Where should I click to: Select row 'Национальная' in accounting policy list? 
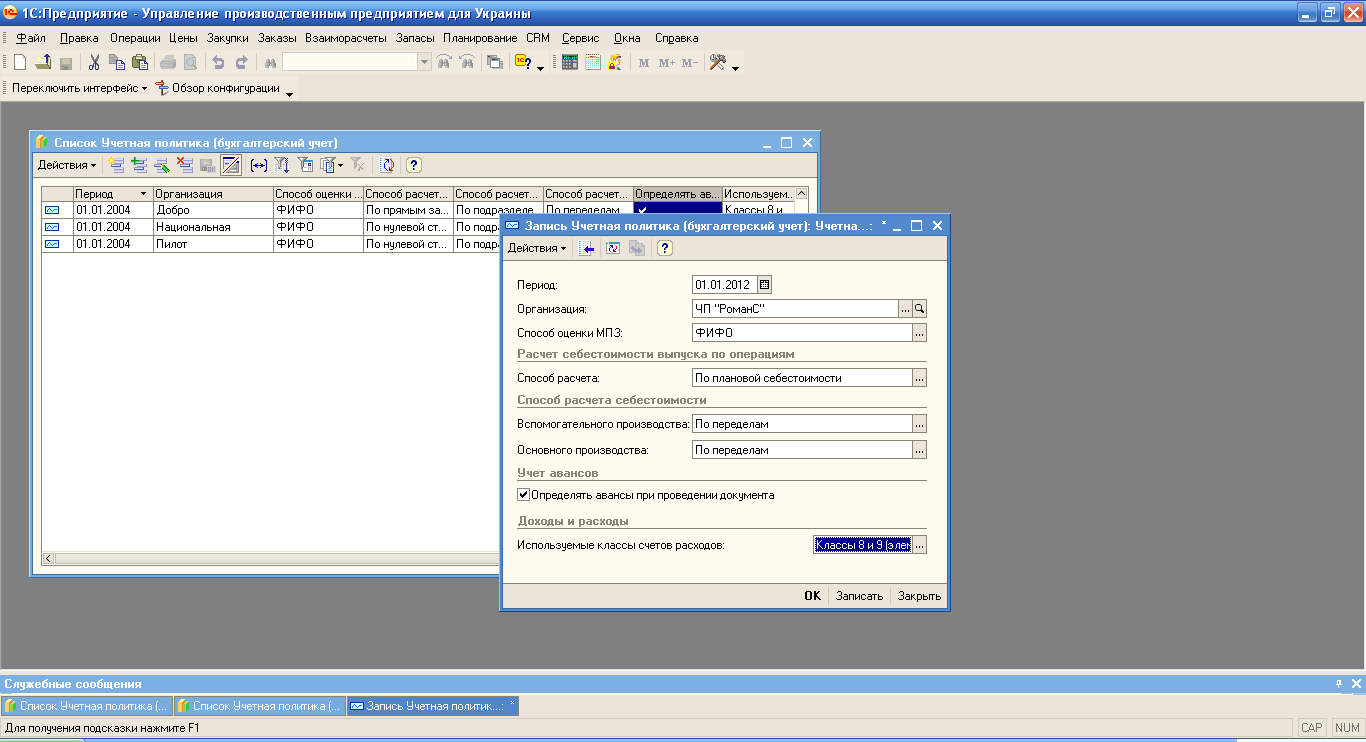[x=270, y=227]
